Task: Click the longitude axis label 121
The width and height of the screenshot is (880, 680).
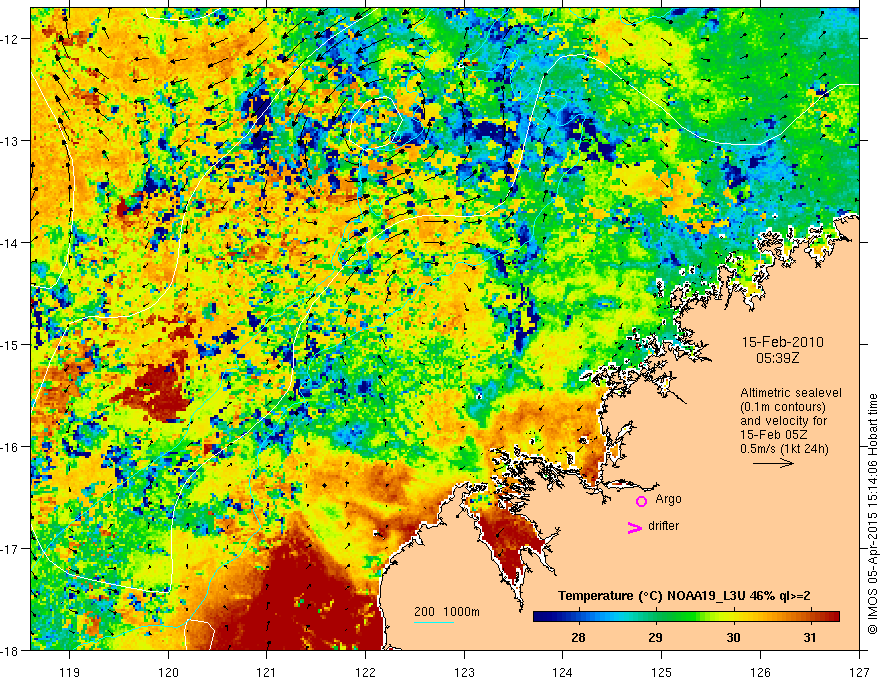Action: coord(267,672)
